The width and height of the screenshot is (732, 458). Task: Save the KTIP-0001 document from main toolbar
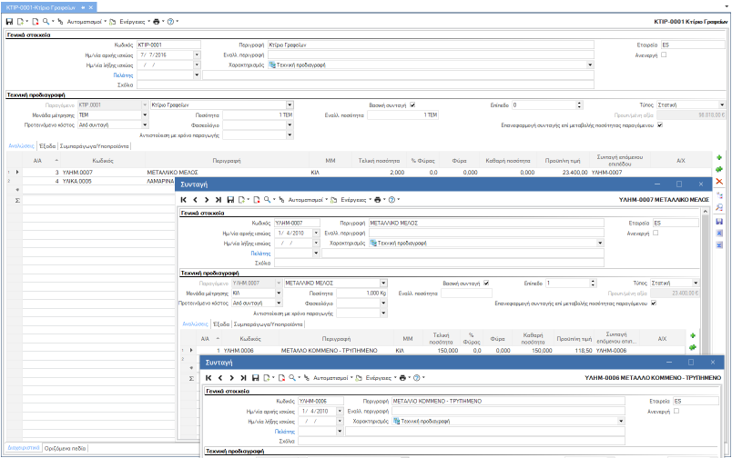[9, 21]
